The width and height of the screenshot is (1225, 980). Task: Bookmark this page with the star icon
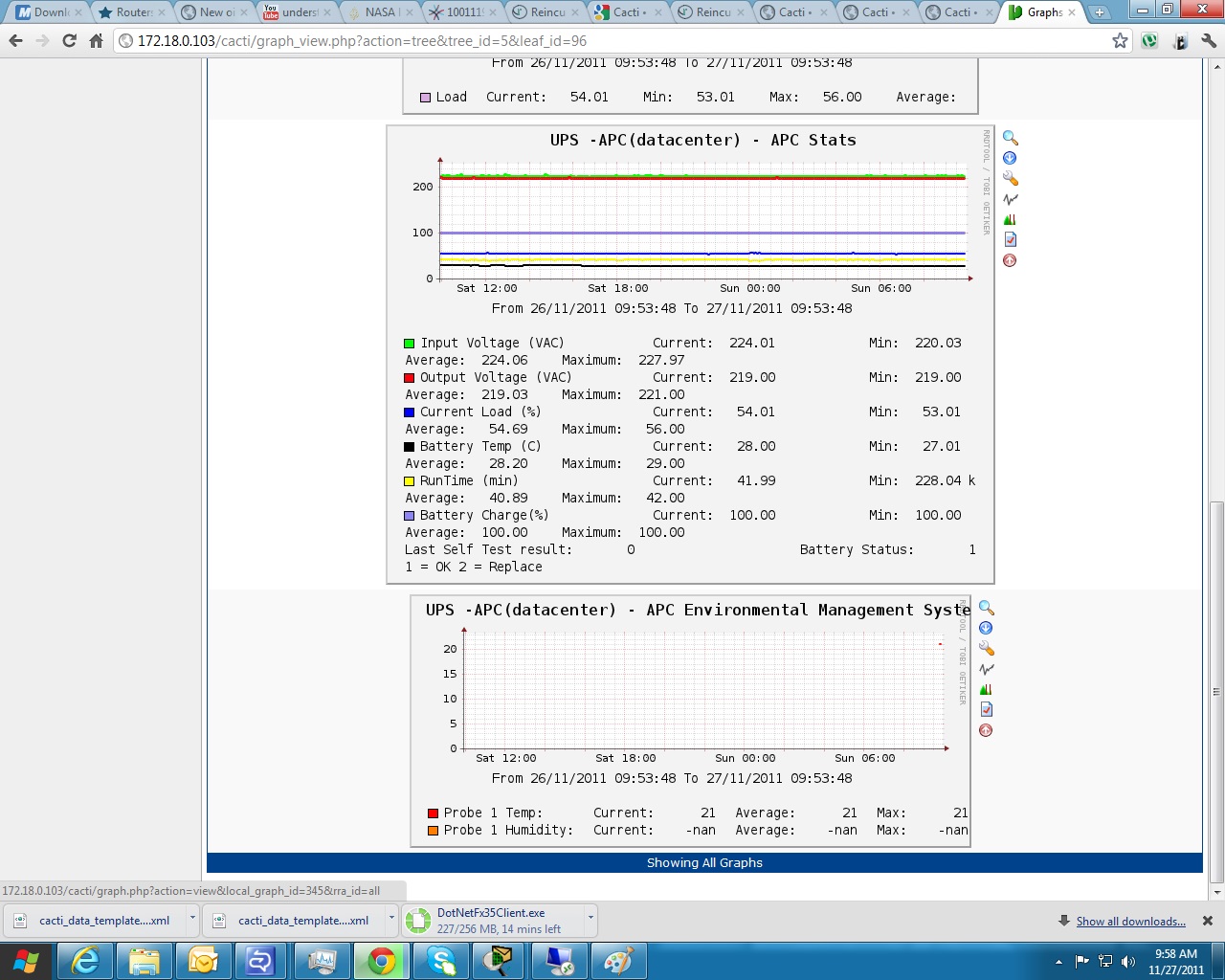(x=1120, y=40)
